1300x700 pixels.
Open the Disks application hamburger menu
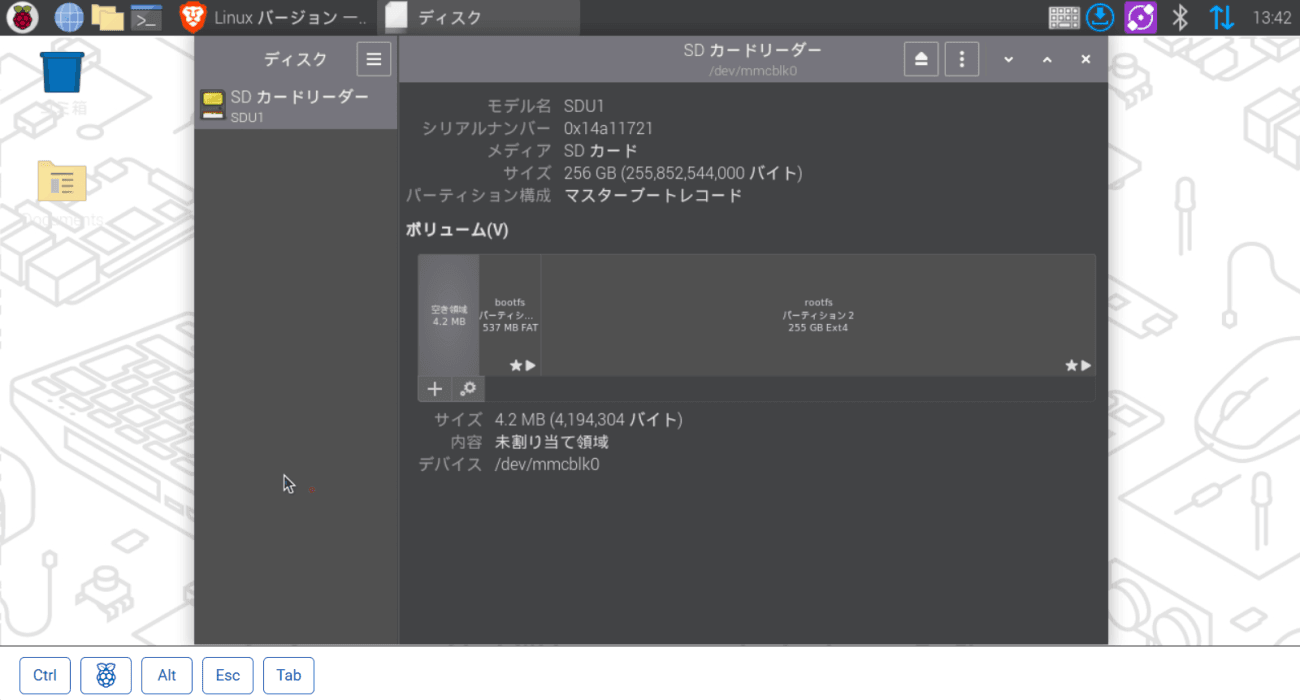(x=373, y=59)
